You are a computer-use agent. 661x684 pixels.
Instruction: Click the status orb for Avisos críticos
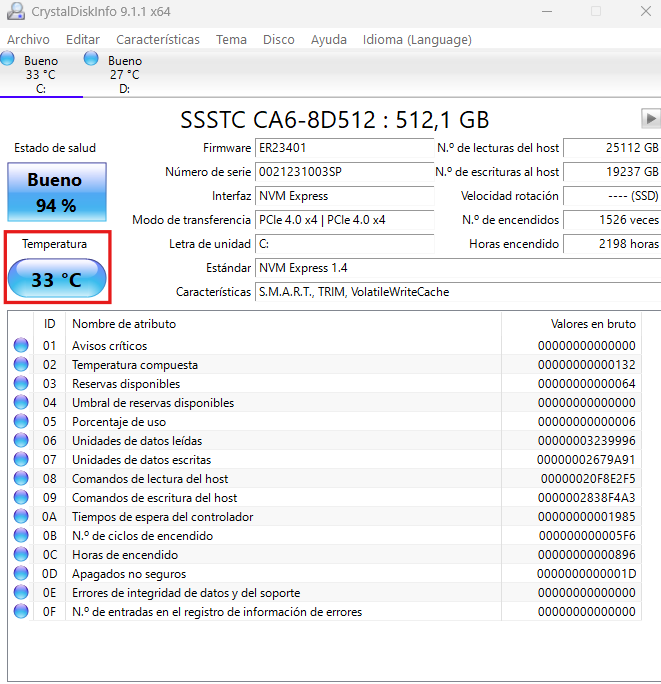(21, 345)
